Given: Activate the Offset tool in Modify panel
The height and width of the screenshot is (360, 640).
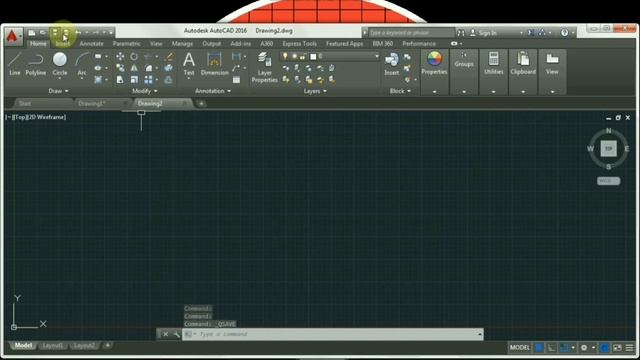Looking at the screenshot, I should point(169,80).
